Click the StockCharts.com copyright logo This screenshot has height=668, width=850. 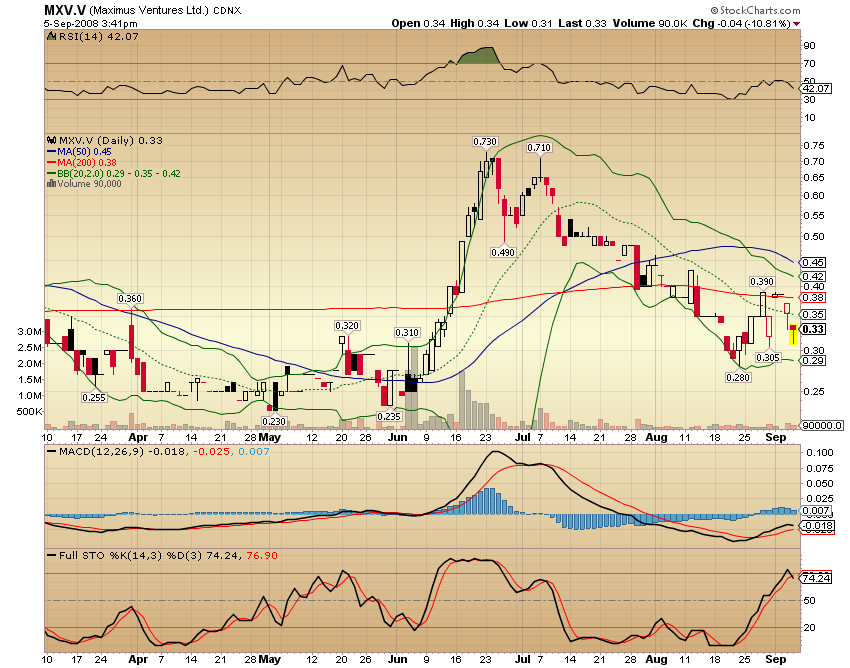pos(755,10)
